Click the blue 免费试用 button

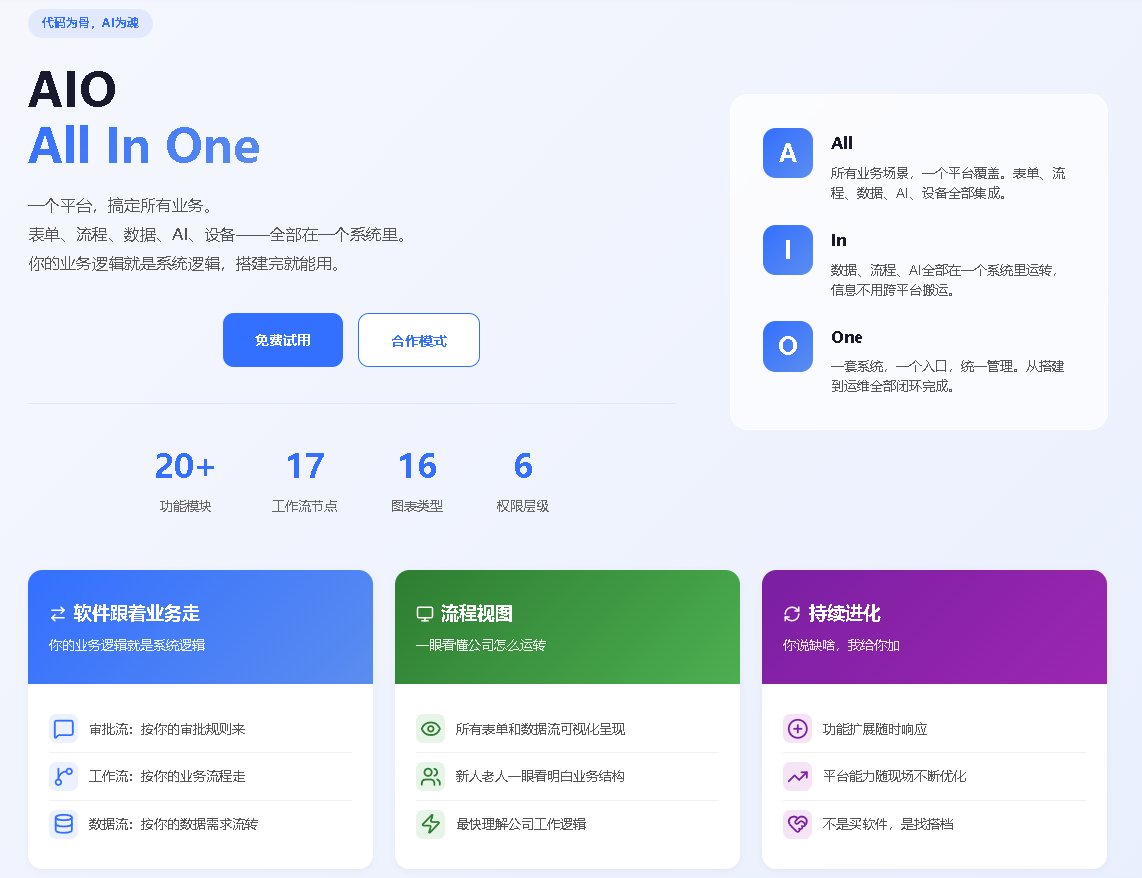point(283,340)
